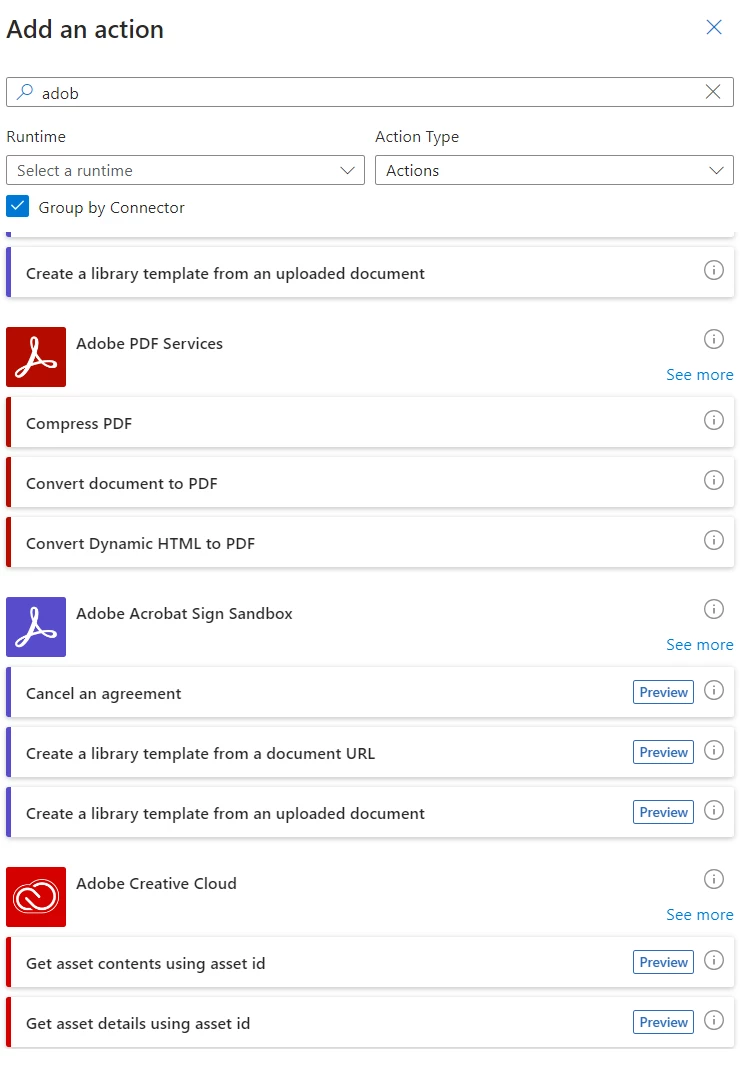Select the Cancel an agreement action

pos(370,692)
